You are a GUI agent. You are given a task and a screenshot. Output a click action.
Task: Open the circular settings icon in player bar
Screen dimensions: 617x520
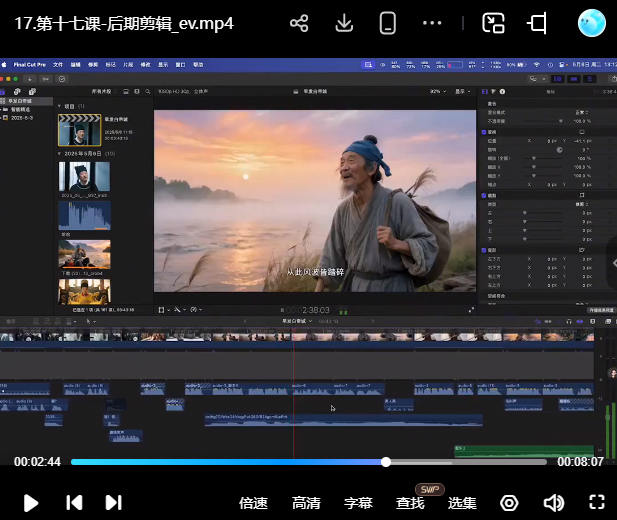tap(509, 503)
